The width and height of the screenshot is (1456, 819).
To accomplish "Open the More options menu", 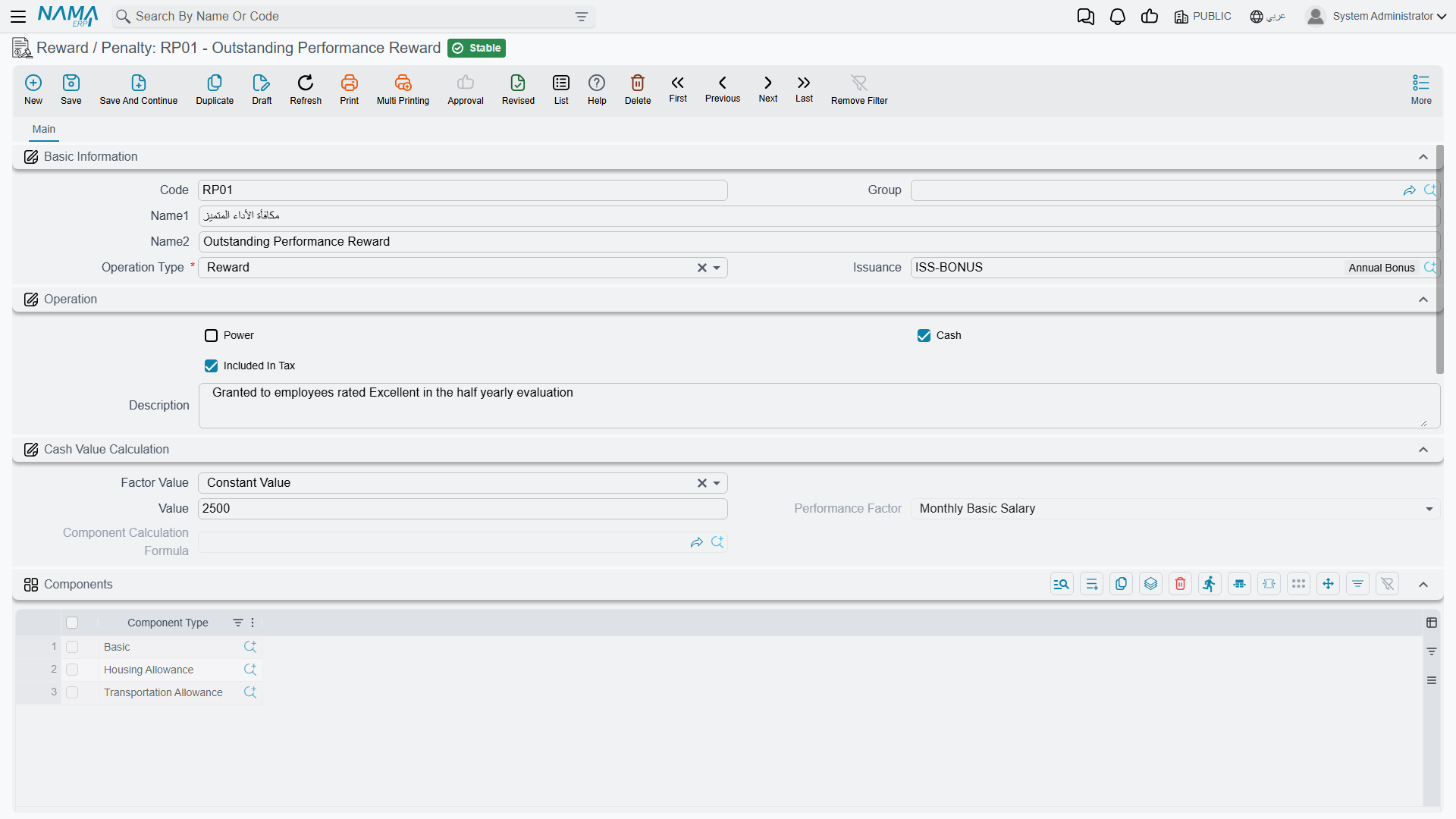I will (x=1421, y=89).
